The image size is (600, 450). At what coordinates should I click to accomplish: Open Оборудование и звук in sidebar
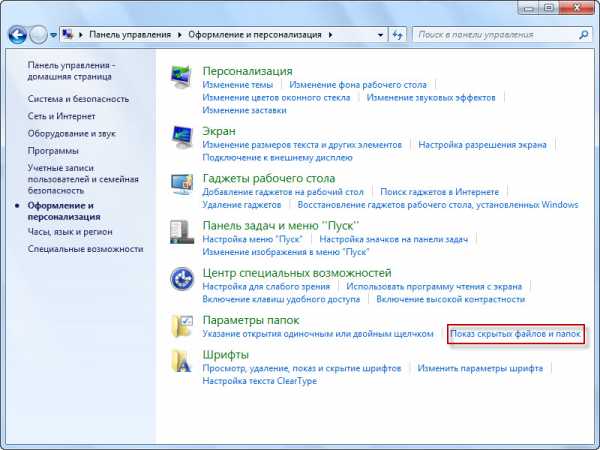(x=72, y=134)
